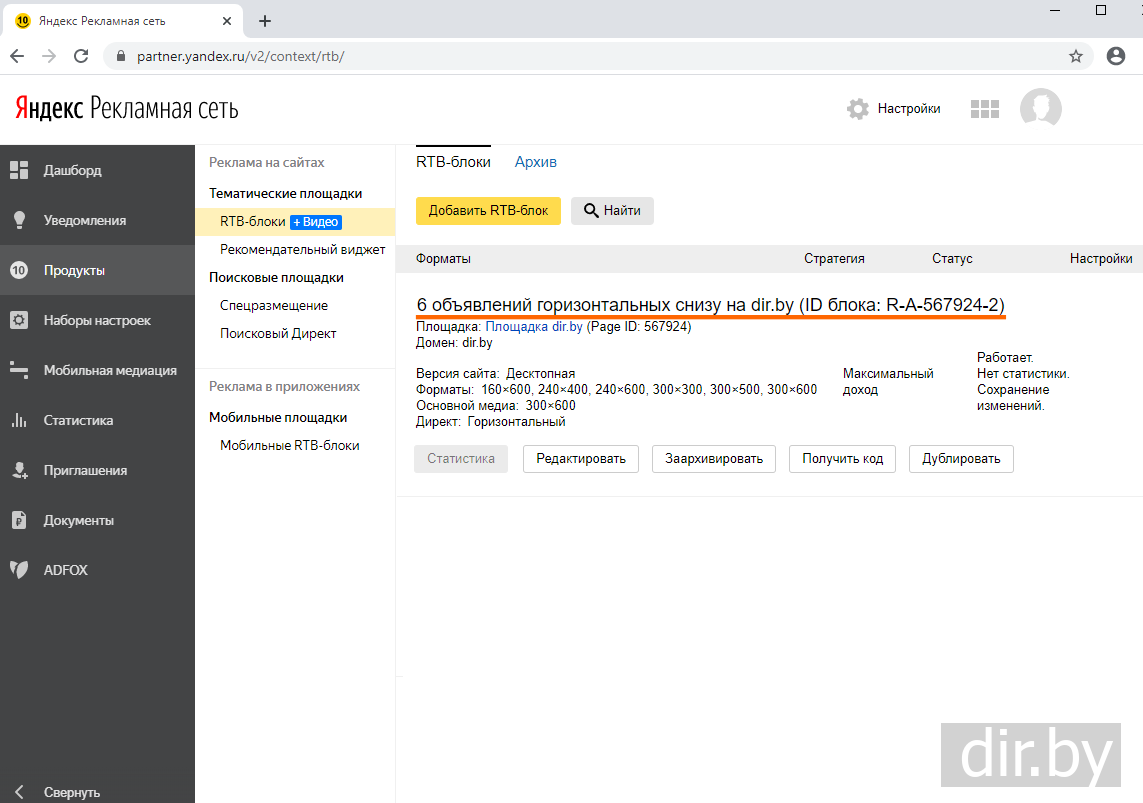Open the Yandex services grid icon
Image resolution: width=1143 pixels, height=803 pixels.
click(985, 109)
